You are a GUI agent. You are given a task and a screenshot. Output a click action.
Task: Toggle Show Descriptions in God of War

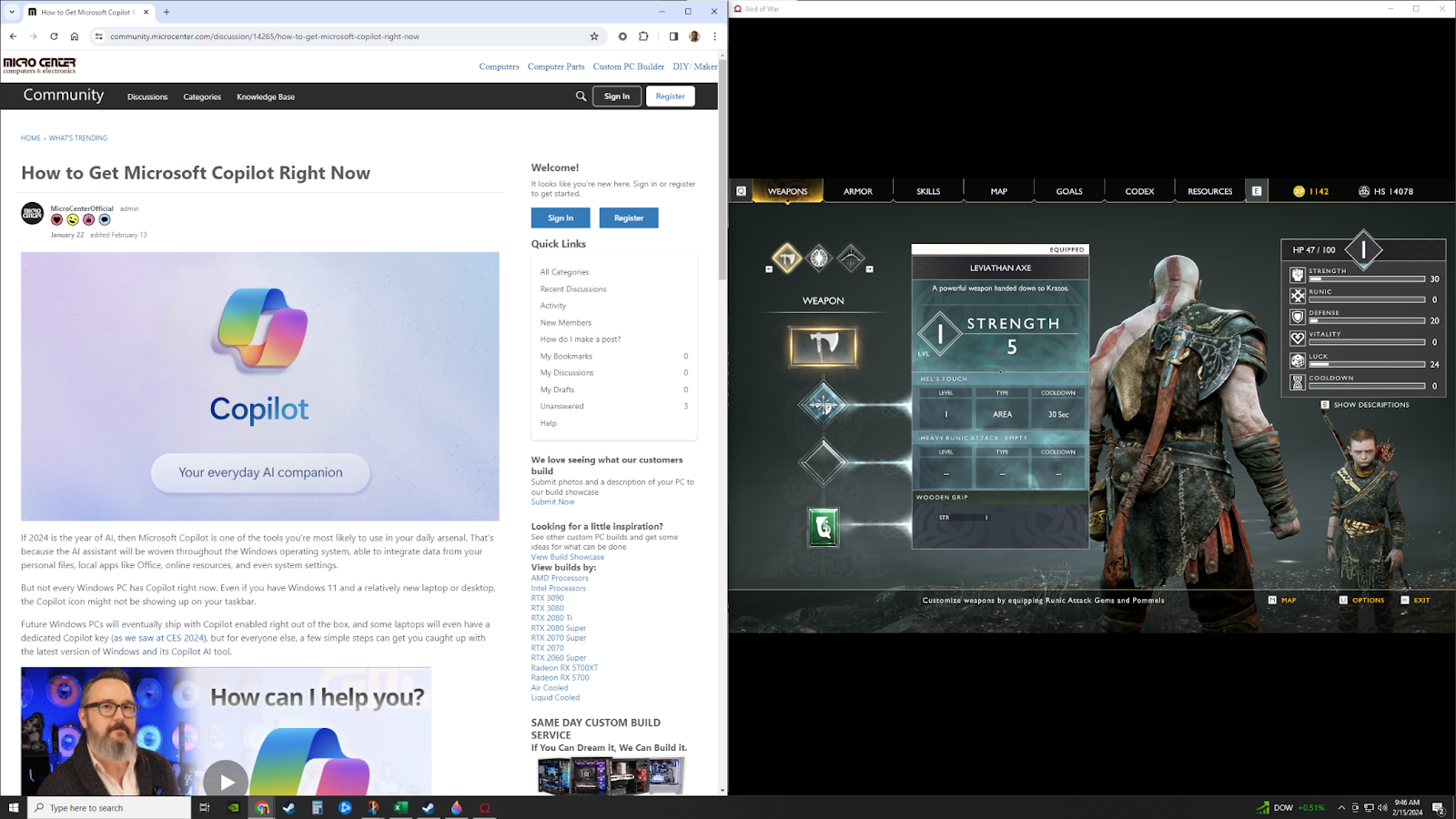1364,405
